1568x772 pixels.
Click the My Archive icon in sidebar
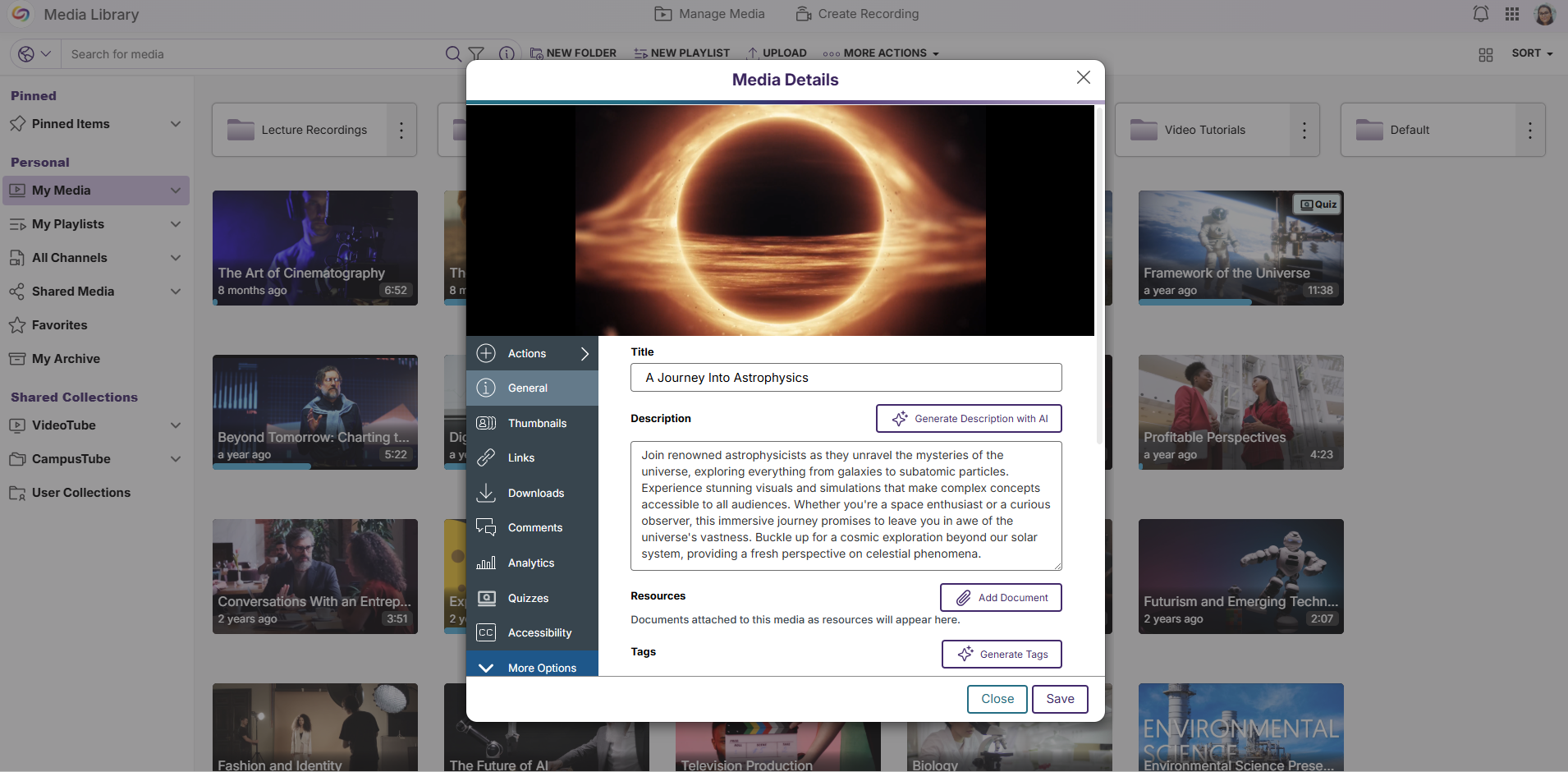(17, 359)
